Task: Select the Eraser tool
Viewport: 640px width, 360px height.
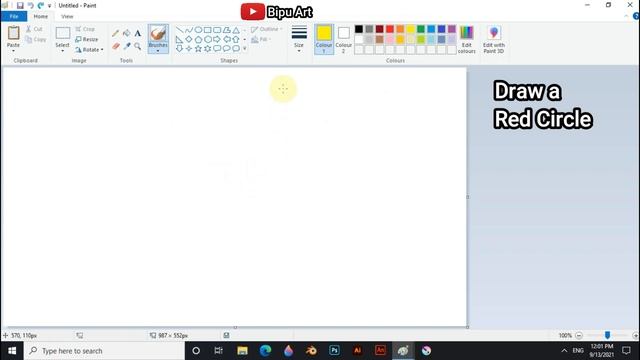Action: click(116, 46)
